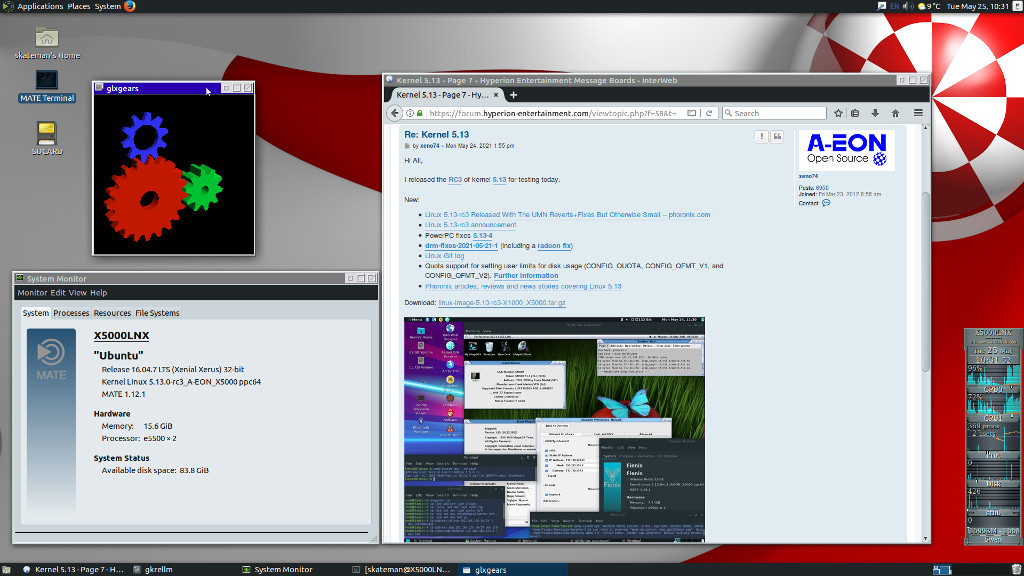Viewport: 1024px width, 576px height.
Task: Open the Places menu
Action: [x=78, y=6]
